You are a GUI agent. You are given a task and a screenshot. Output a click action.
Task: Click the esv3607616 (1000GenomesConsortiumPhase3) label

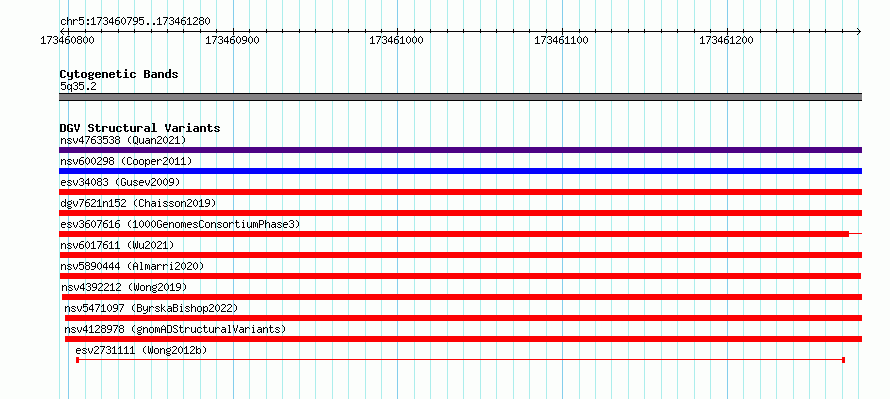[180, 224]
